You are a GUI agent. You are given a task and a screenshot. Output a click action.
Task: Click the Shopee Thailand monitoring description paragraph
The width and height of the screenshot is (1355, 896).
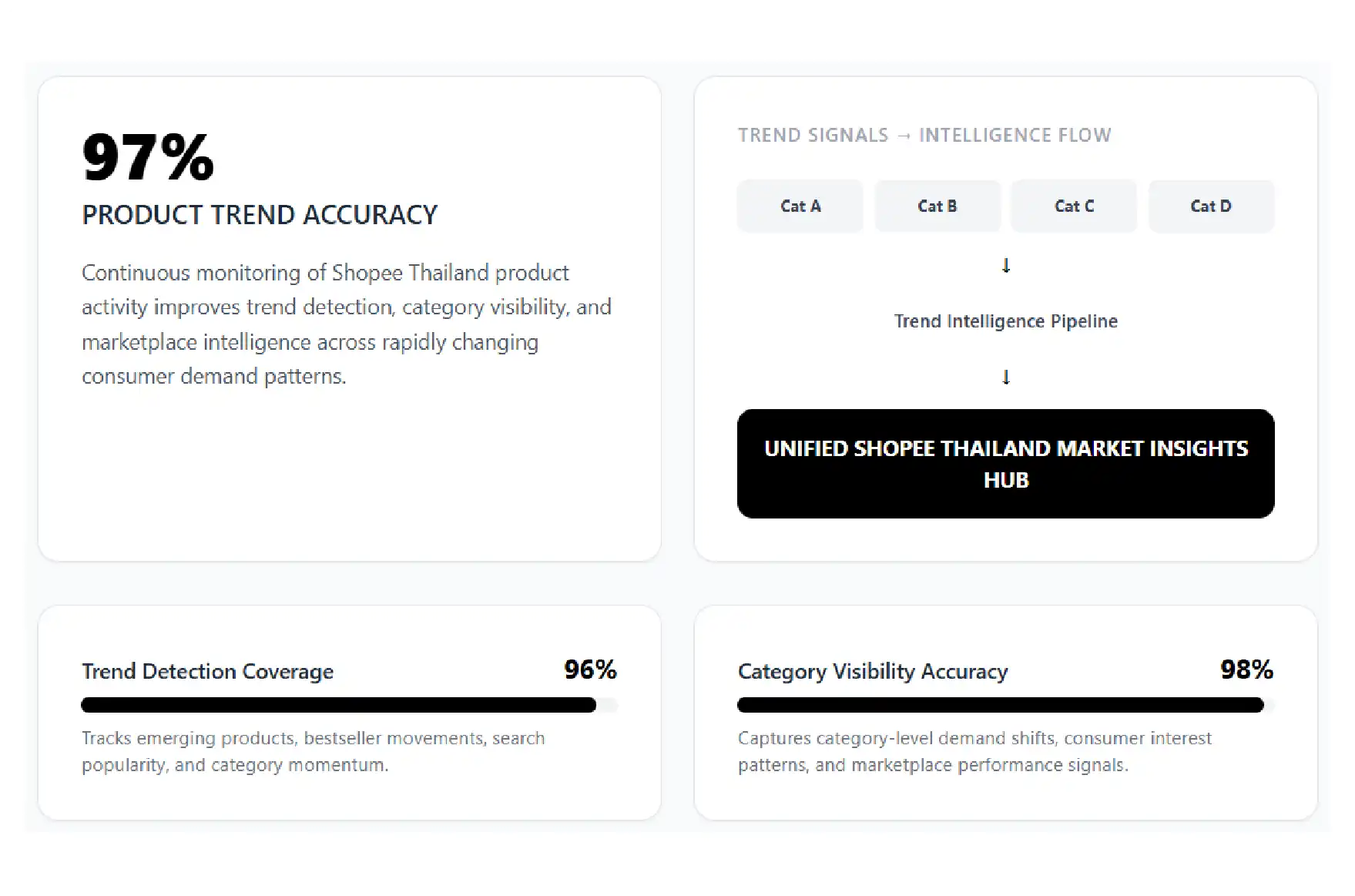click(347, 324)
